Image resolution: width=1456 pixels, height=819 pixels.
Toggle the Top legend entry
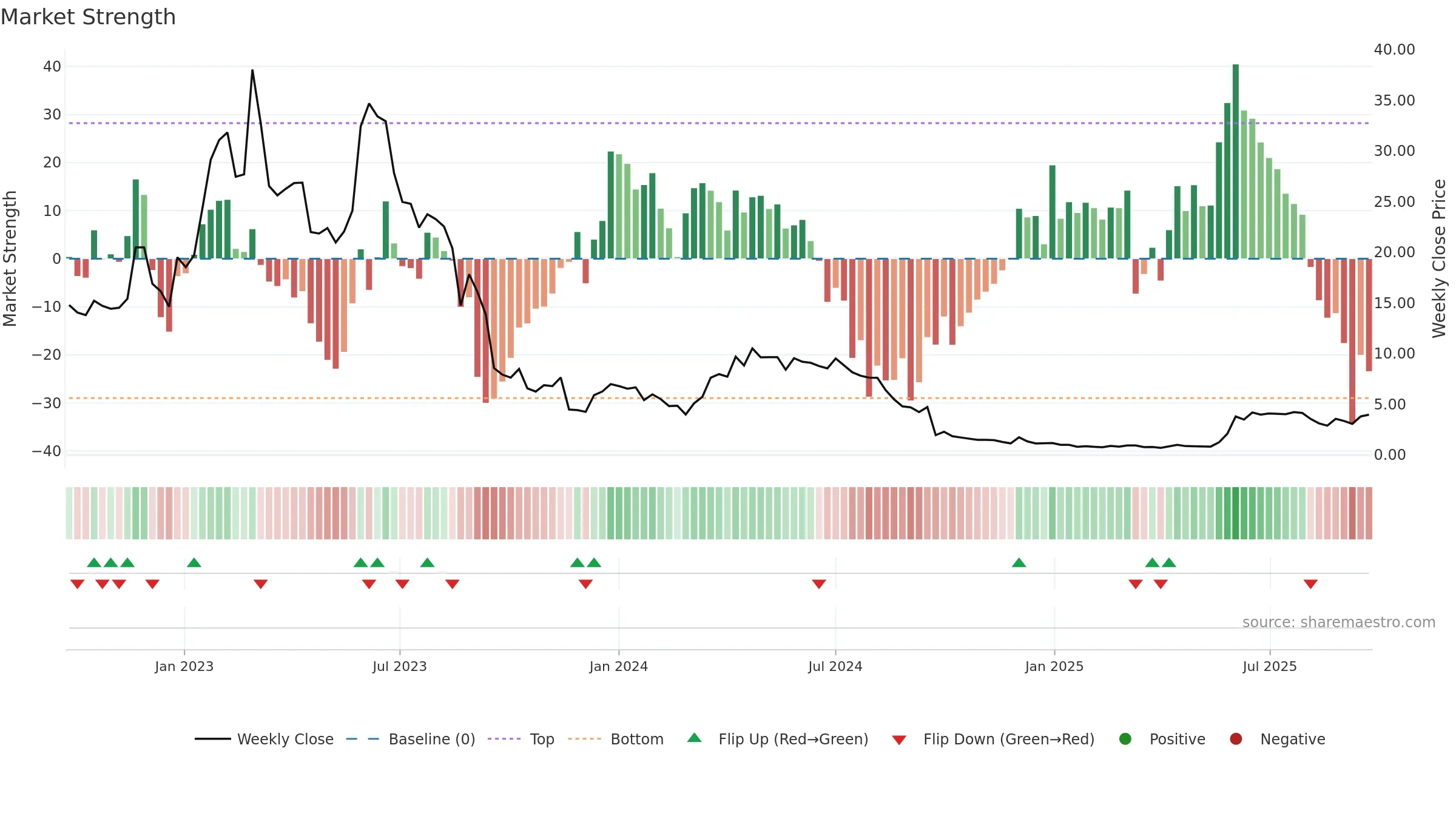(x=521, y=739)
